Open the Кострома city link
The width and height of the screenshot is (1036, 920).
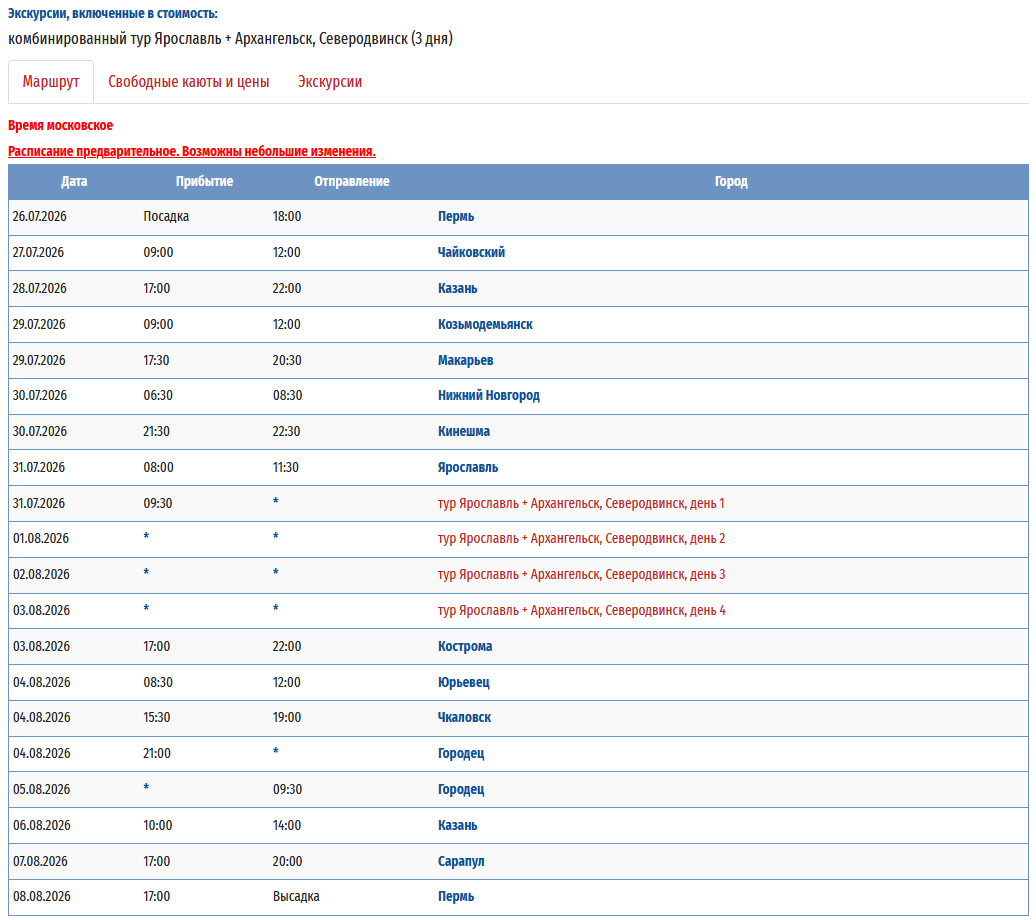465,647
